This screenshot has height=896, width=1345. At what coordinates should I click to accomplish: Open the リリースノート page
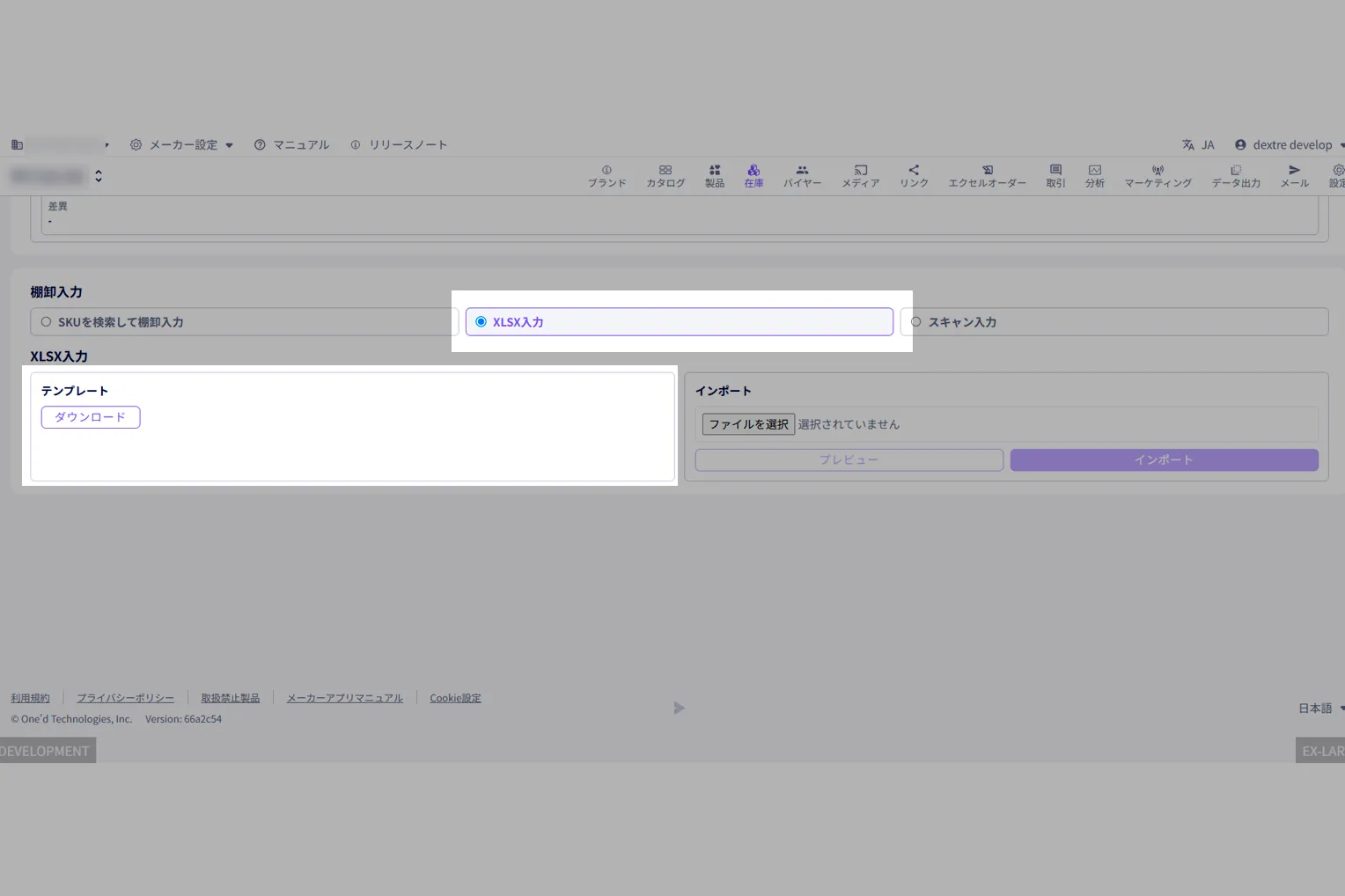(399, 145)
